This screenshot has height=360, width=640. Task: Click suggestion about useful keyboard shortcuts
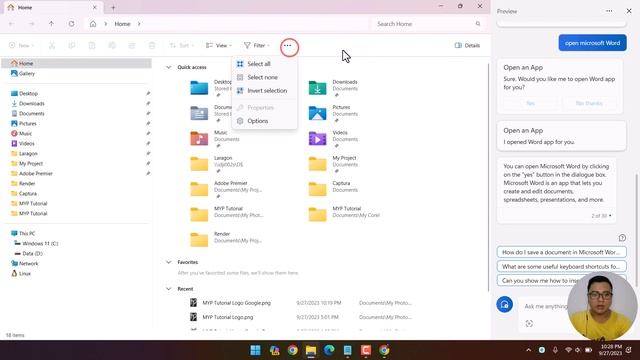[562, 267]
